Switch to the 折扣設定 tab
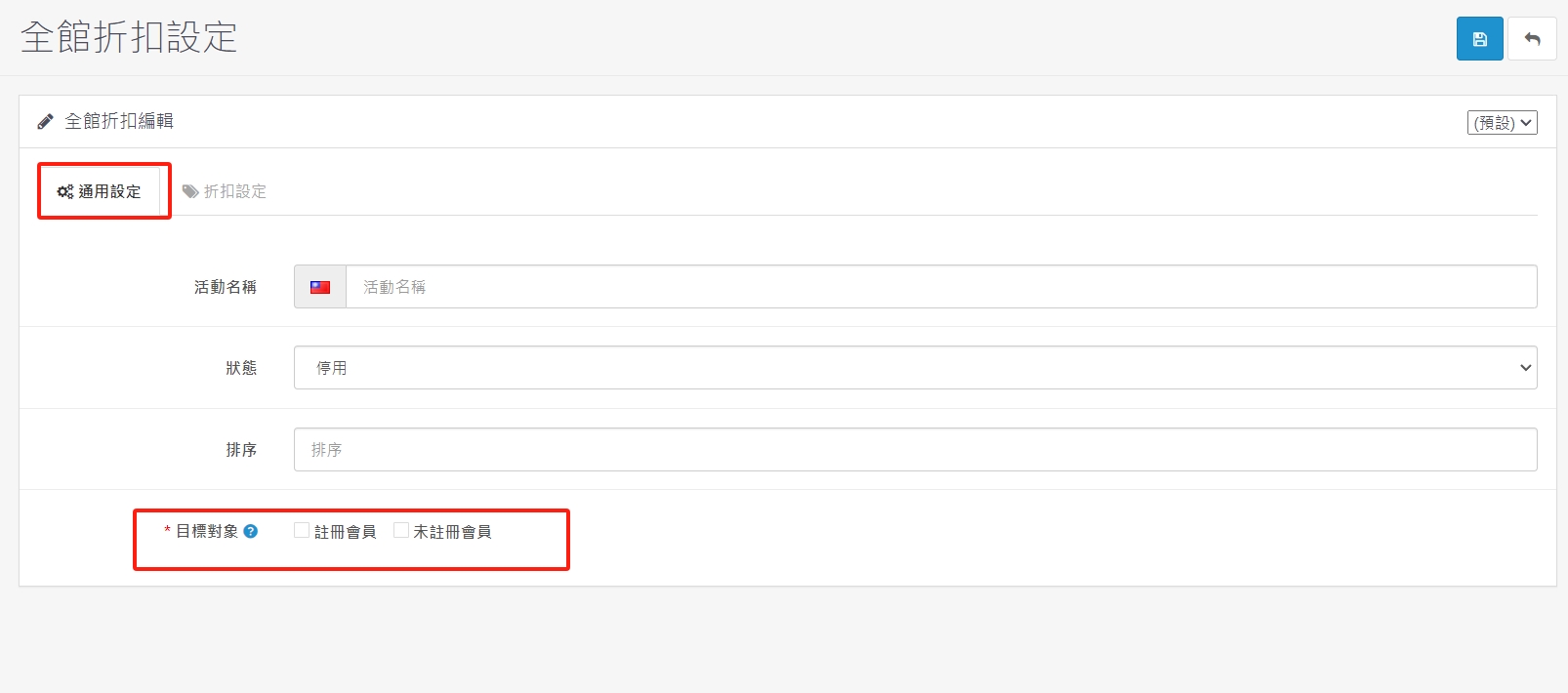1568x693 pixels. point(225,191)
